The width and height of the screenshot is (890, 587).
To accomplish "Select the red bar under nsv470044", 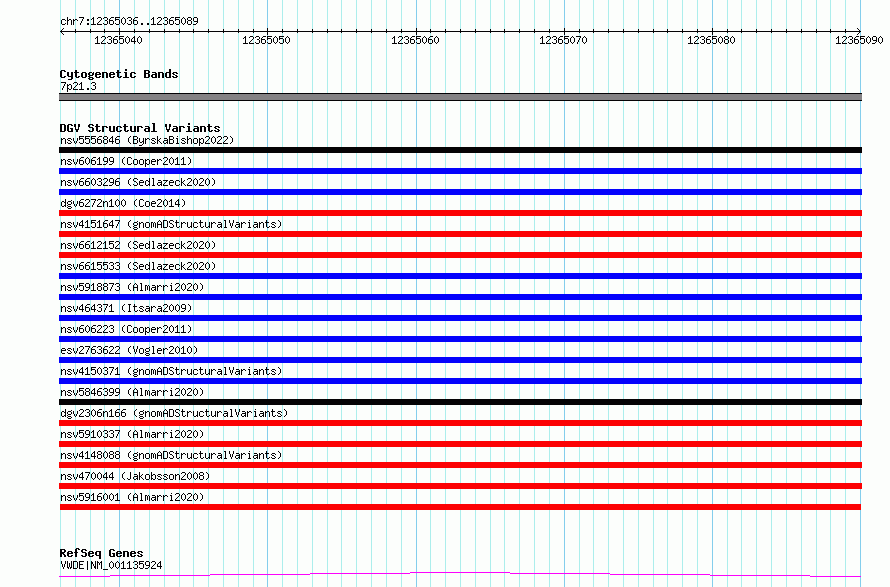I will pyautogui.click(x=460, y=486).
